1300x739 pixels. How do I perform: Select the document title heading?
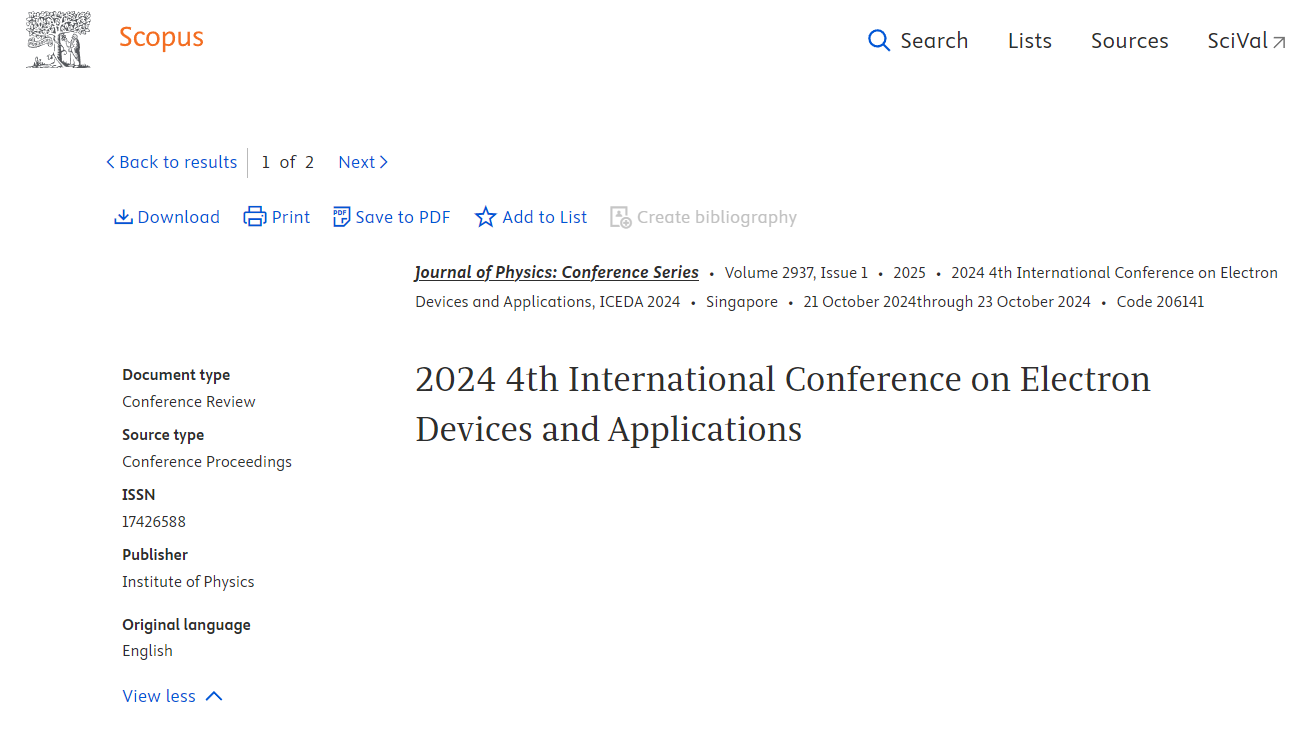(783, 404)
